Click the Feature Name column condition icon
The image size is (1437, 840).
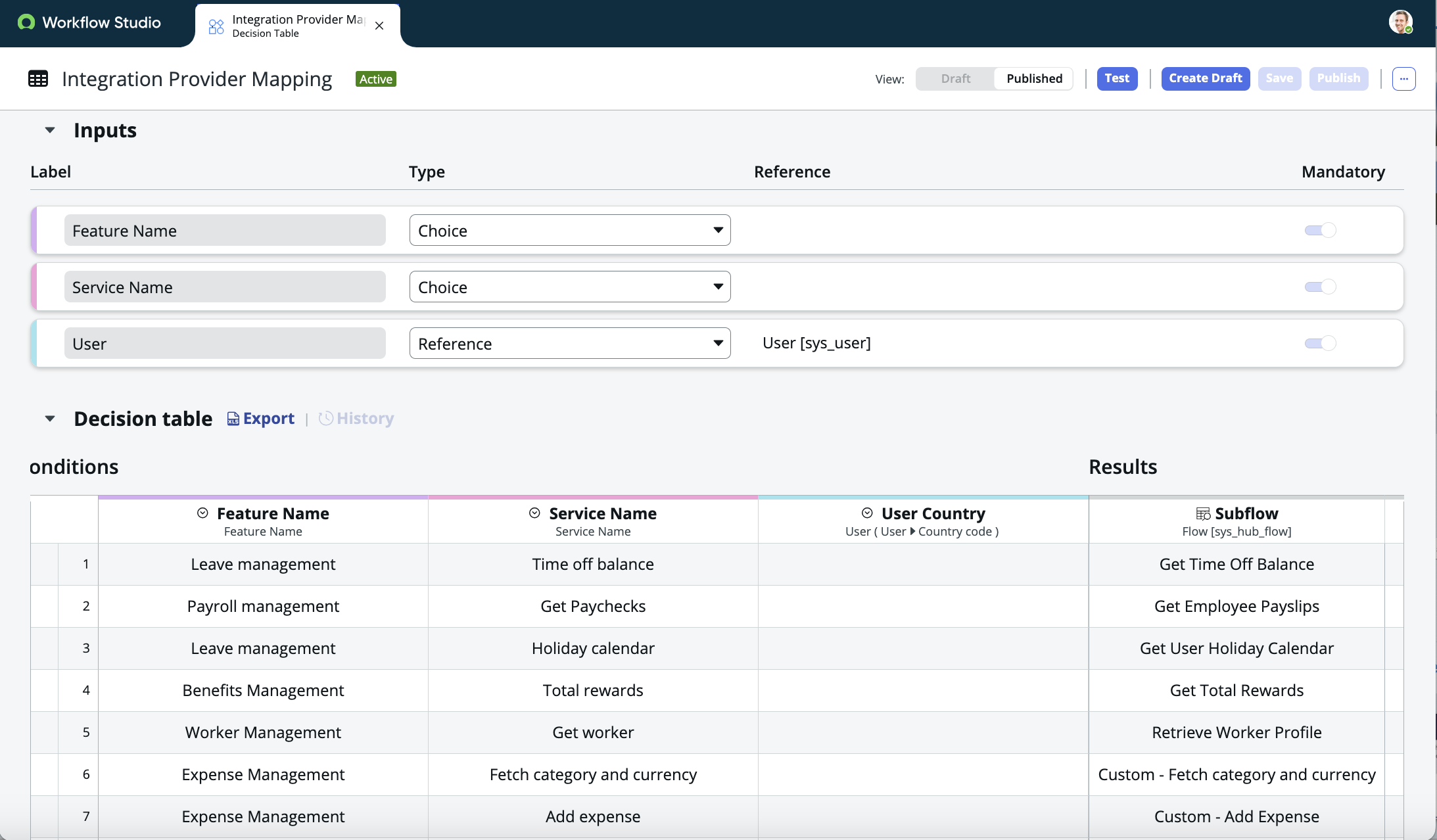(x=202, y=513)
